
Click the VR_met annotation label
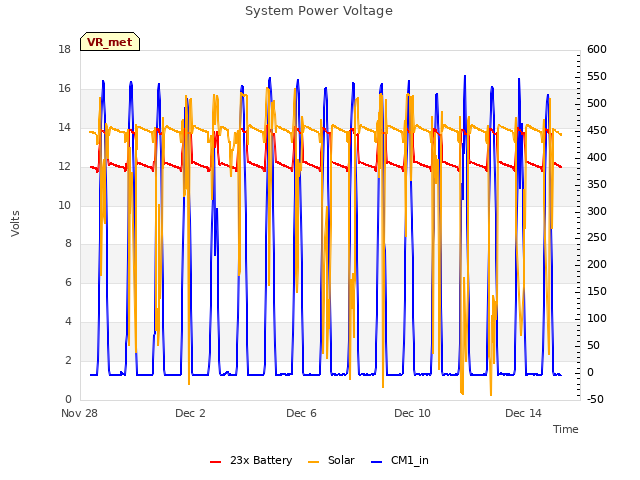click(x=110, y=42)
